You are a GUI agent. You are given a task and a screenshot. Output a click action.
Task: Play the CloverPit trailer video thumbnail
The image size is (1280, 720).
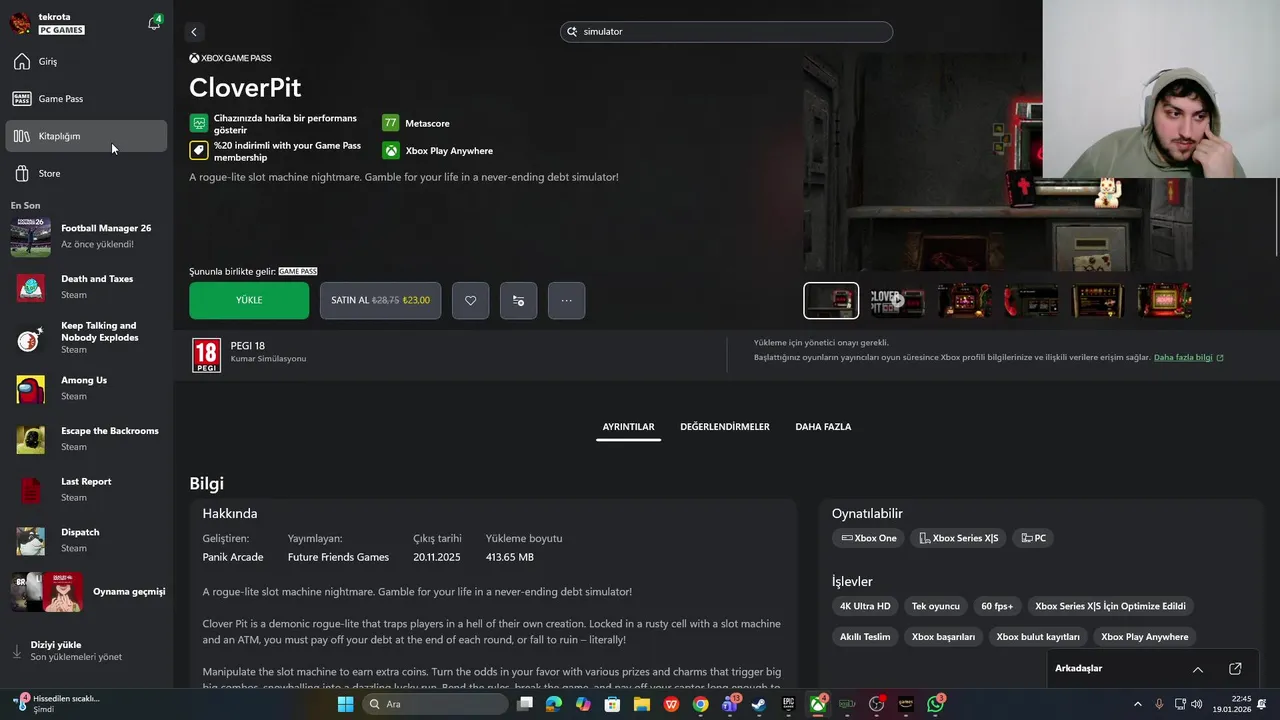pos(898,300)
